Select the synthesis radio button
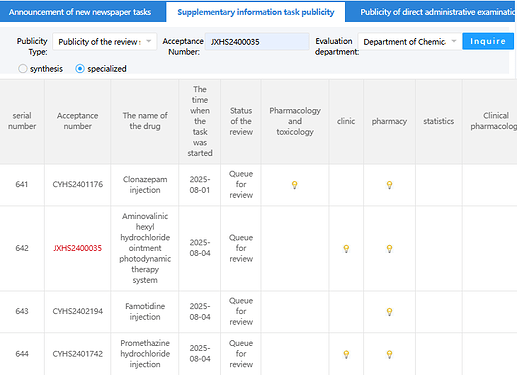Viewport: 517px width, 375px height. tap(23, 69)
